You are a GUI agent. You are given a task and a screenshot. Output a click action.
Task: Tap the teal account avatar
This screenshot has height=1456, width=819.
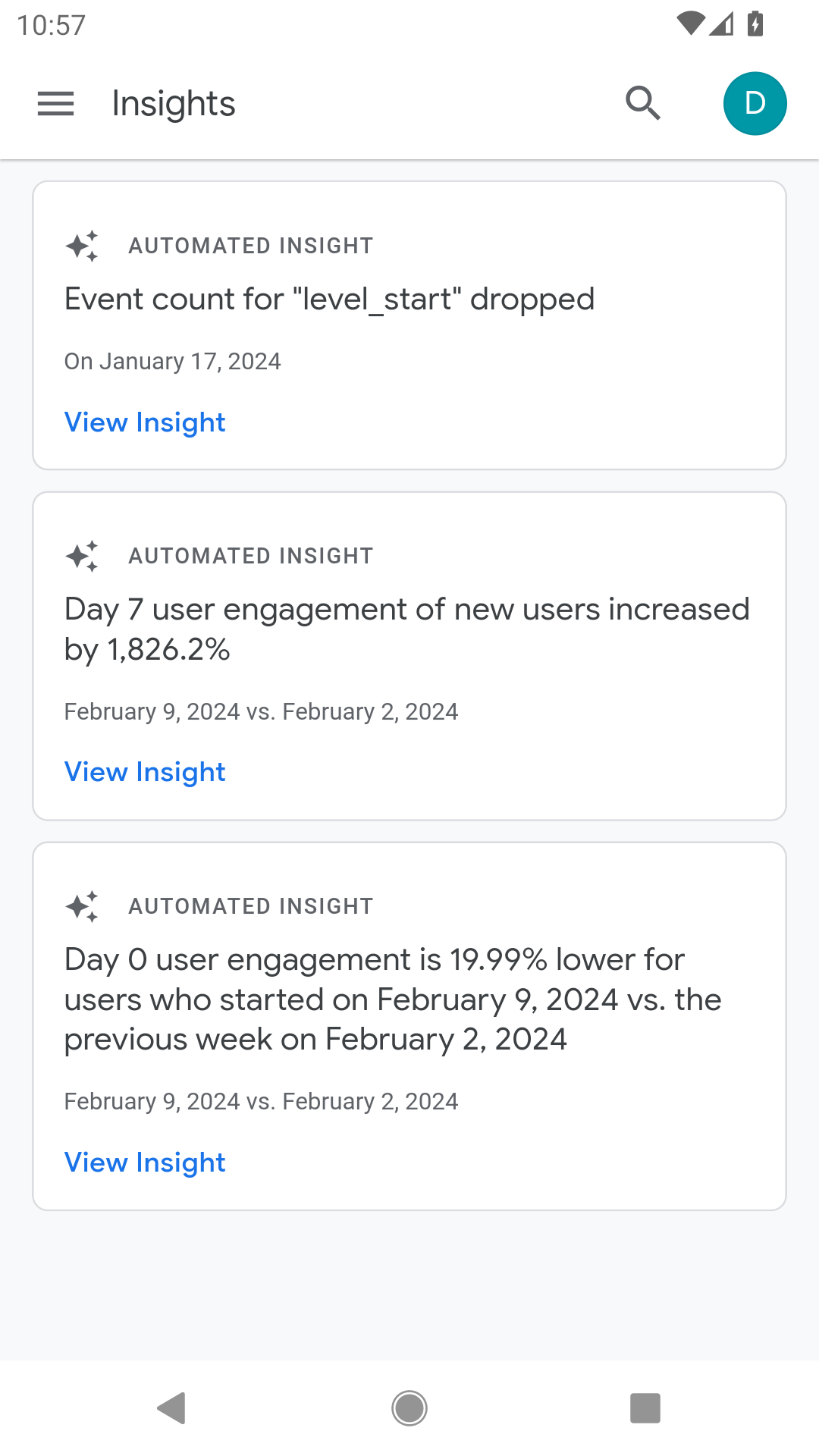(x=755, y=103)
